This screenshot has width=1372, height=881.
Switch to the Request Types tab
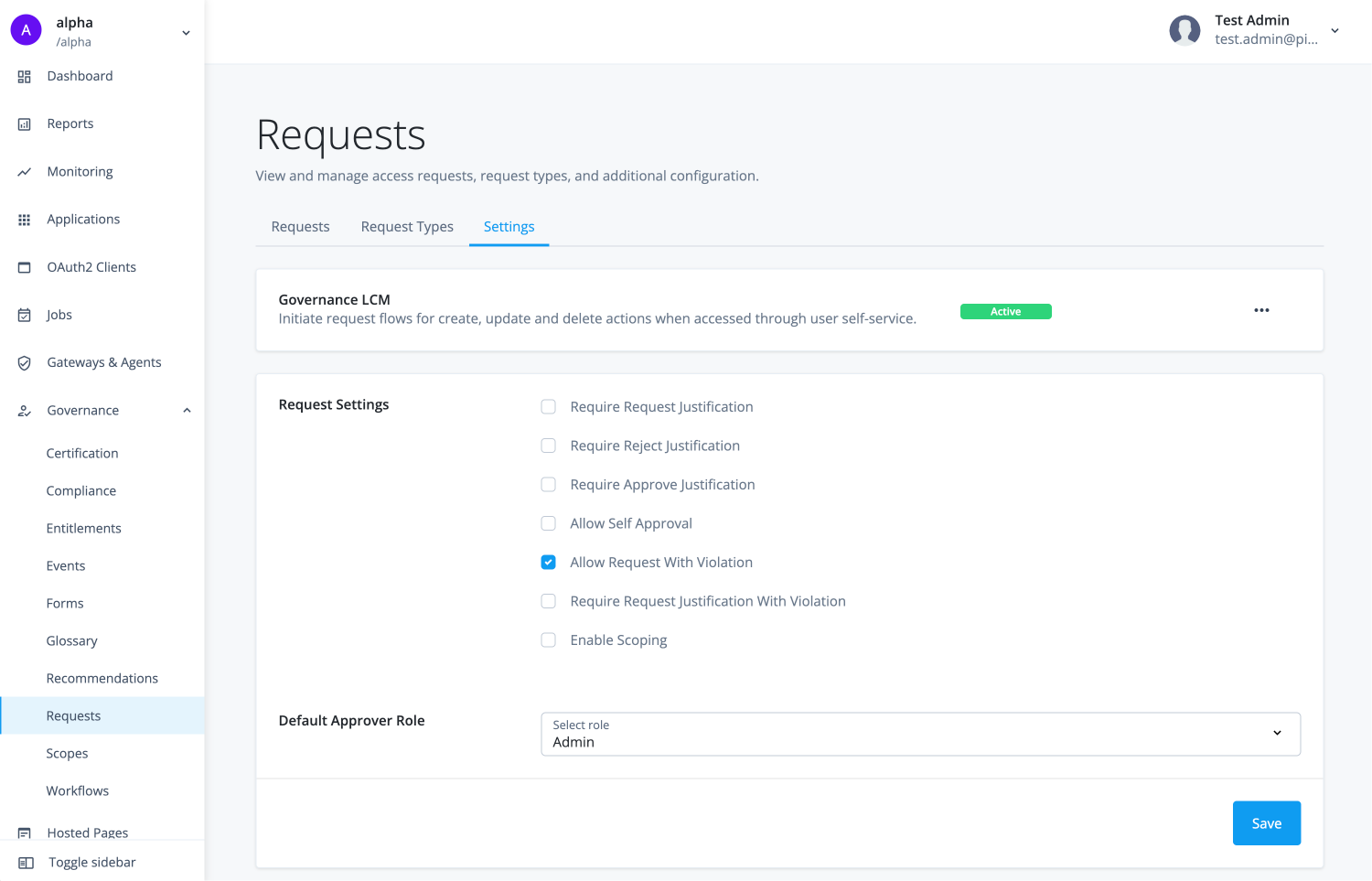(407, 226)
